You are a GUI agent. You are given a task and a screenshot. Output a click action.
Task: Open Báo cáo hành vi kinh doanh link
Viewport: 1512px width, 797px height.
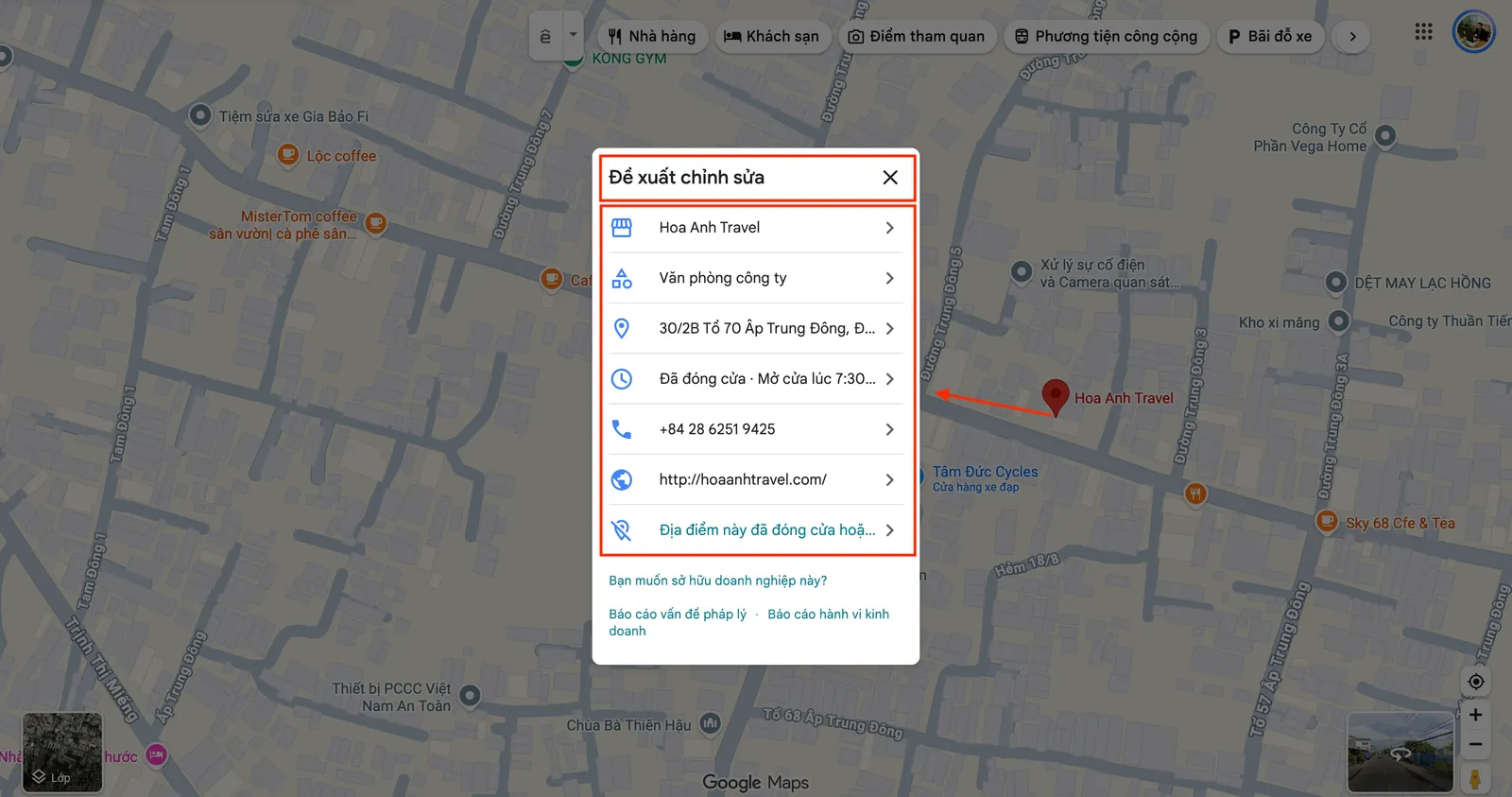[x=748, y=622]
